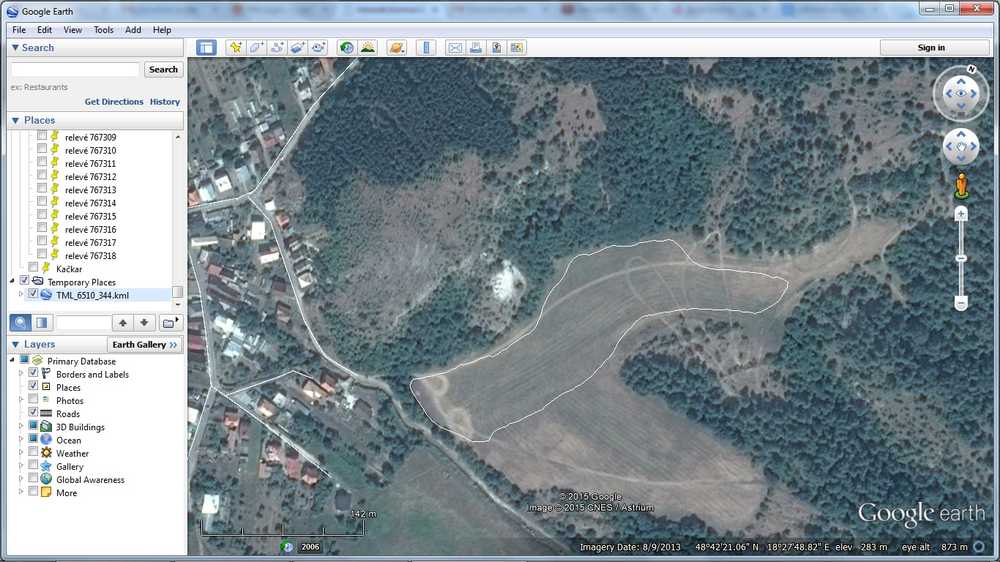Open the historical imagery clock icon
Screen dimensions: 1000x562
pyautogui.click(x=347, y=47)
